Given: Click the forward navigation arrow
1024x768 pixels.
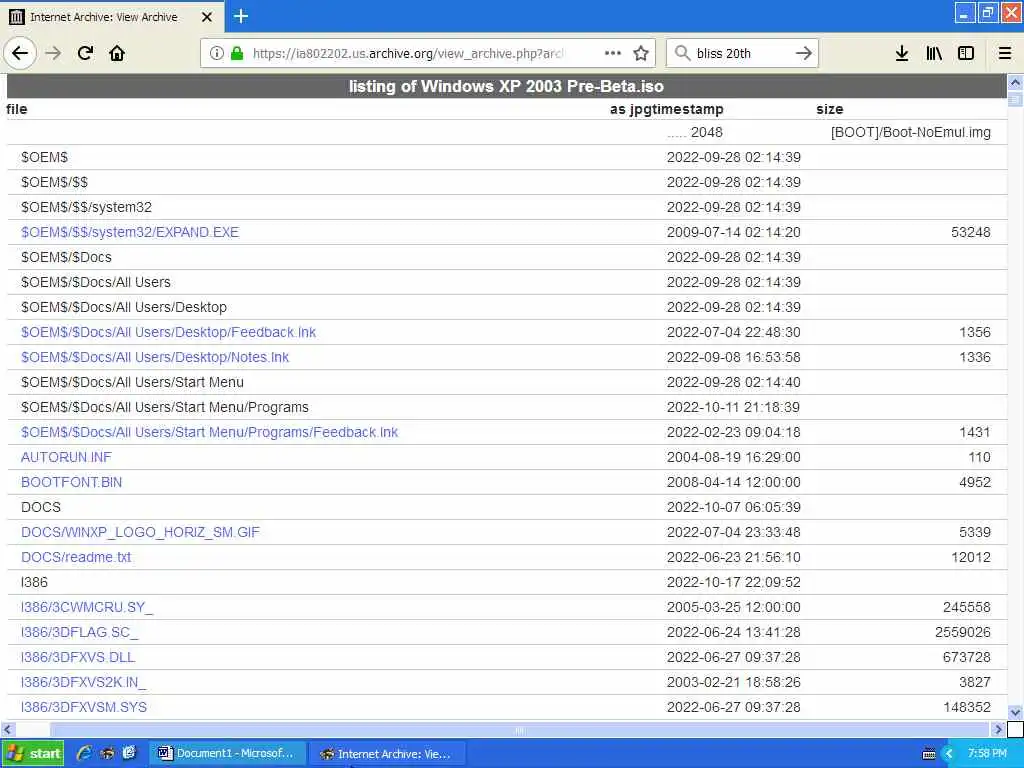Looking at the screenshot, I should point(54,54).
